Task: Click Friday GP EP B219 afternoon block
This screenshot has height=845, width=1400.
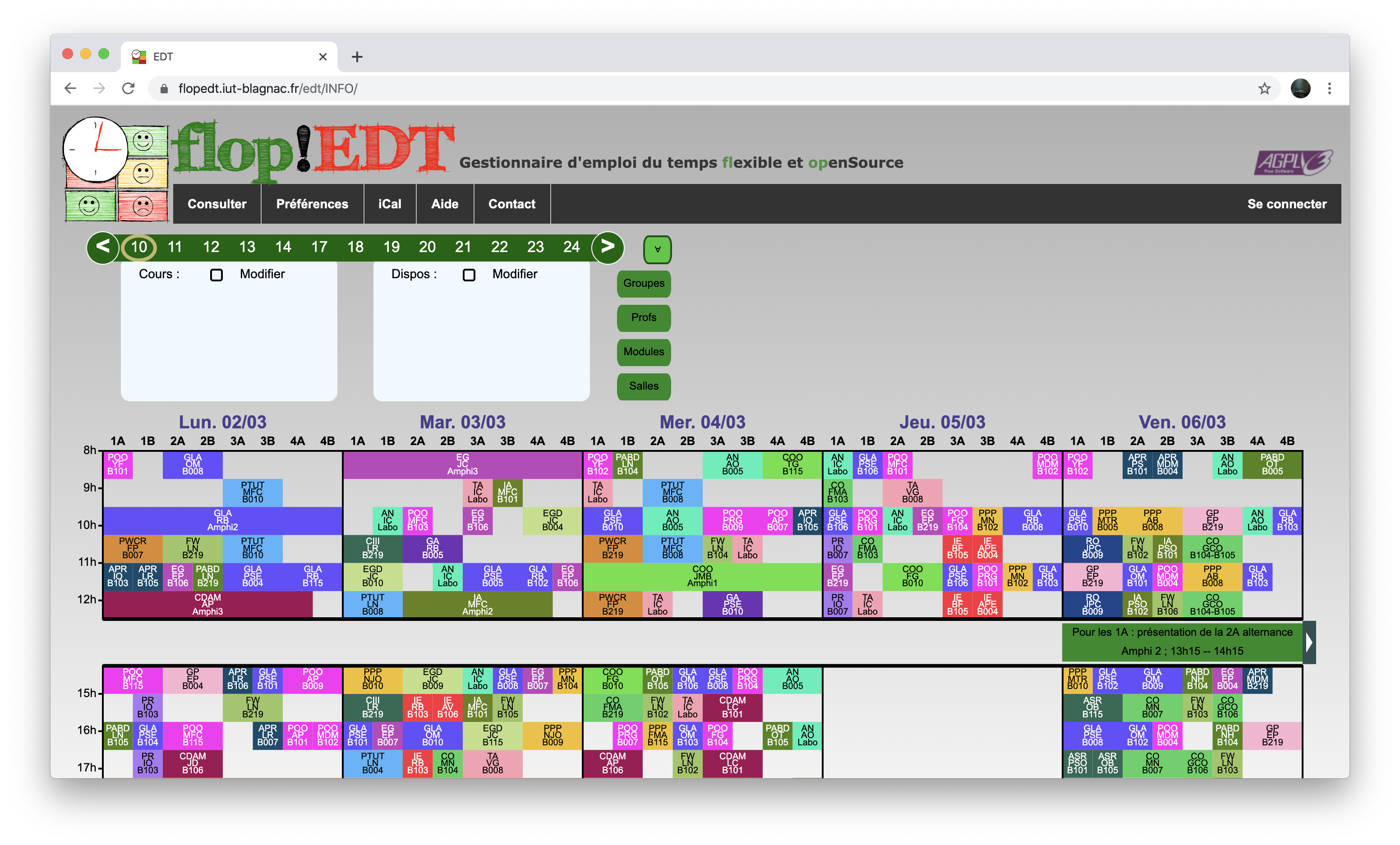Action: coord(1272,735)
